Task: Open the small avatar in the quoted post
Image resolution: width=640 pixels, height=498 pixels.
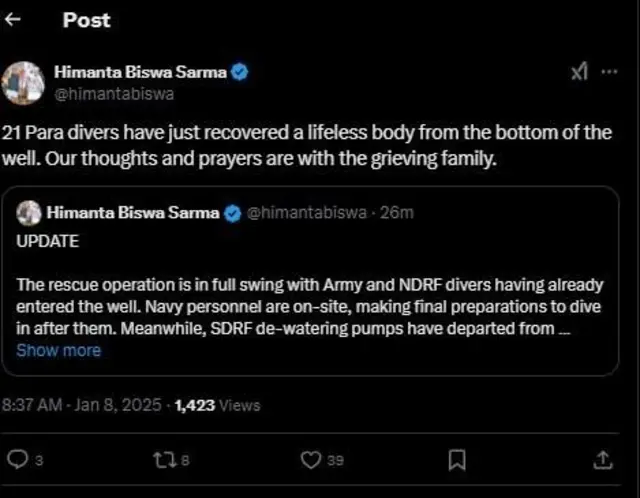Action: 29,212
